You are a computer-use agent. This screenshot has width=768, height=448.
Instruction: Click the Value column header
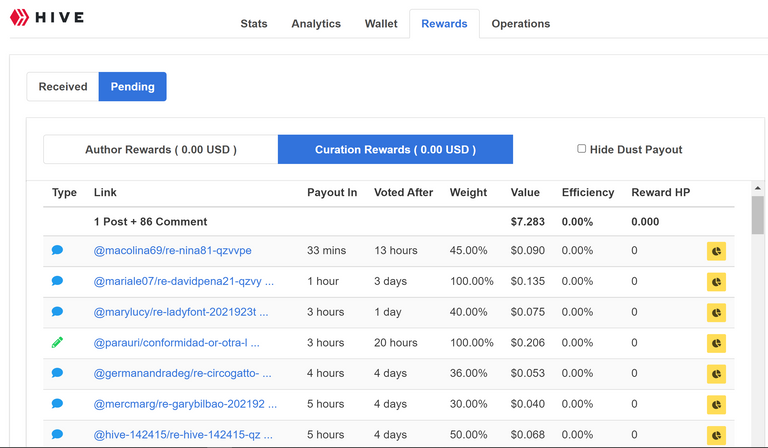[x=525, y=192]
